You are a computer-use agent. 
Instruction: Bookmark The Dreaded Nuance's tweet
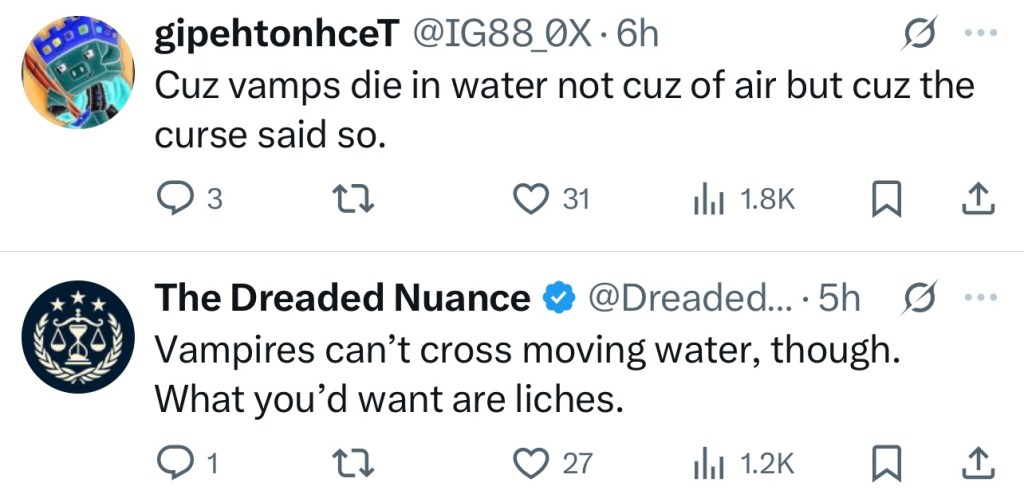(884, 462)
